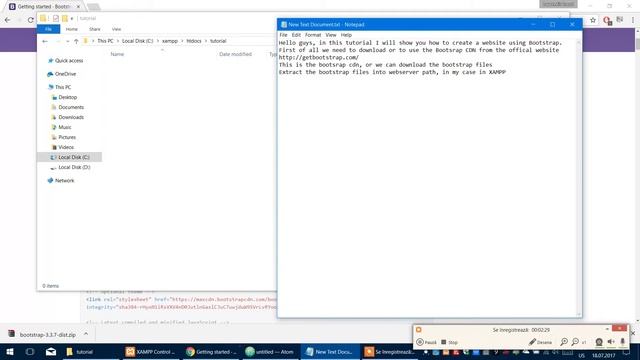Open the Home tab in File Explorer

click(x=71, y=29)
